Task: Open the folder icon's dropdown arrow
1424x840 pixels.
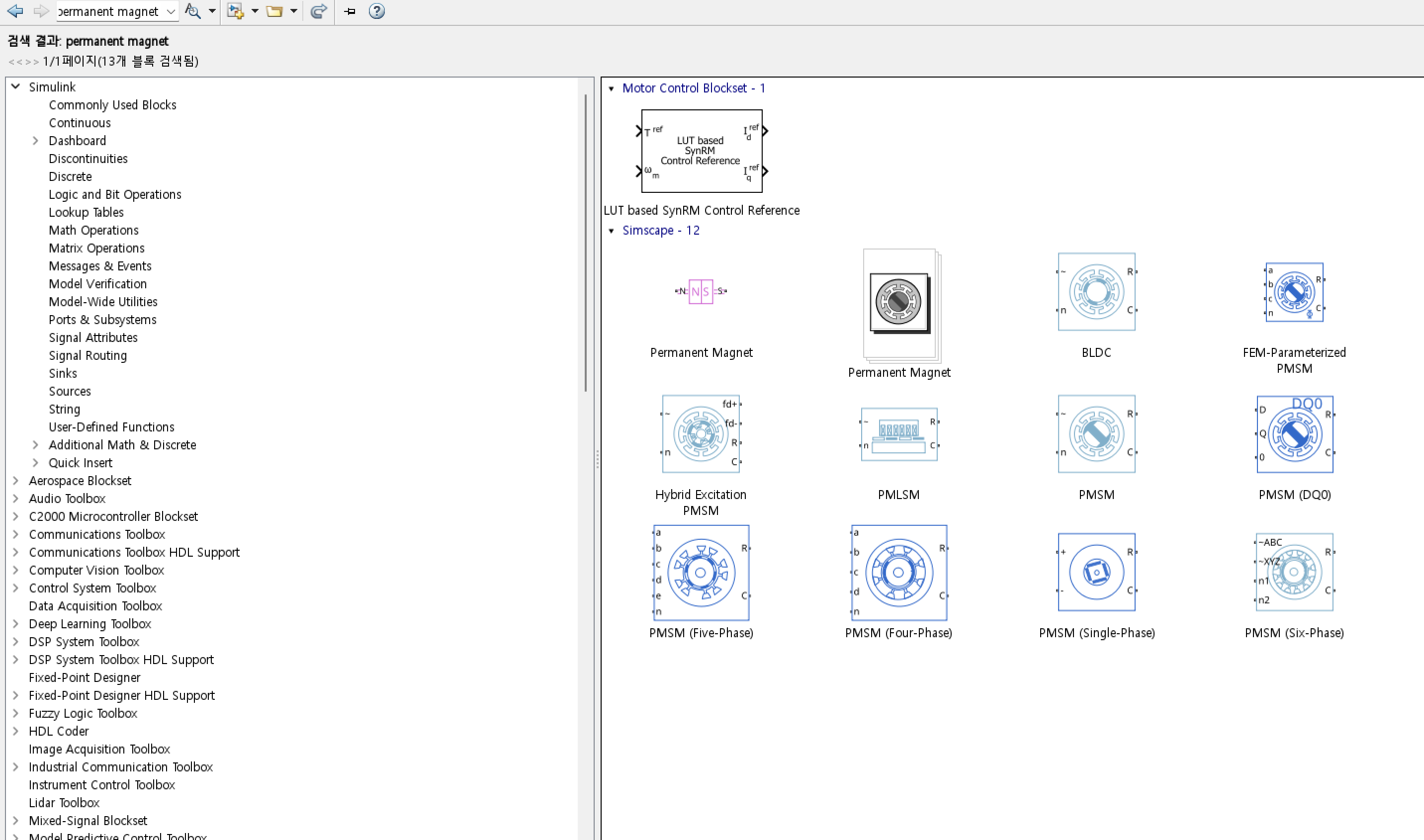Action: coord(293,11)
